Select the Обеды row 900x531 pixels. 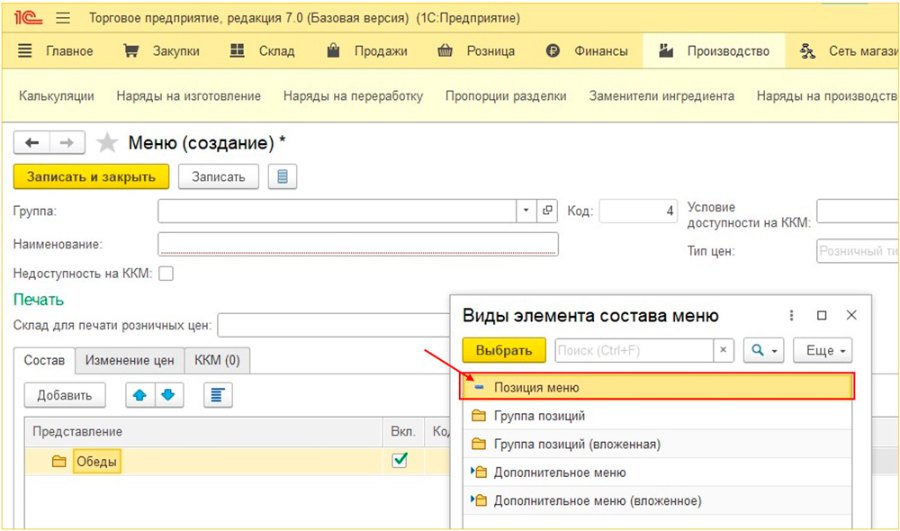point(236,461)
